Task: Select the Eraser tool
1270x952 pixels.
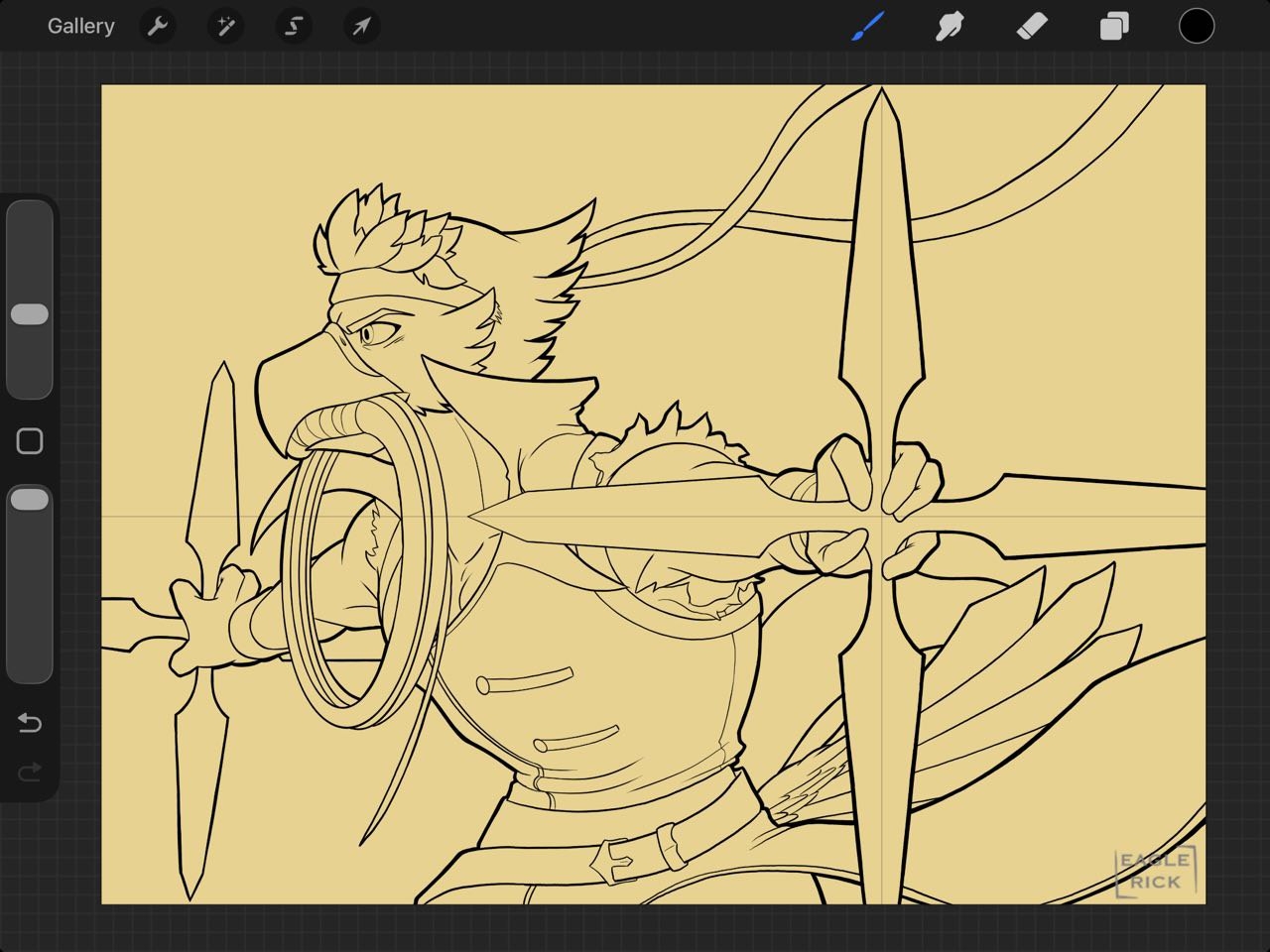Action: point(1032,26)
